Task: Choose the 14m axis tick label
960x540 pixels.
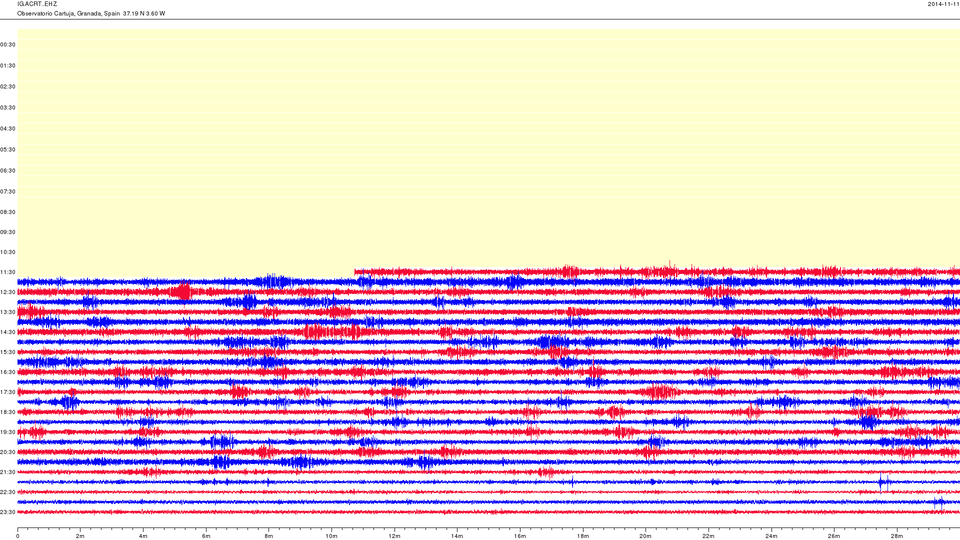Action: coord(457,536)
